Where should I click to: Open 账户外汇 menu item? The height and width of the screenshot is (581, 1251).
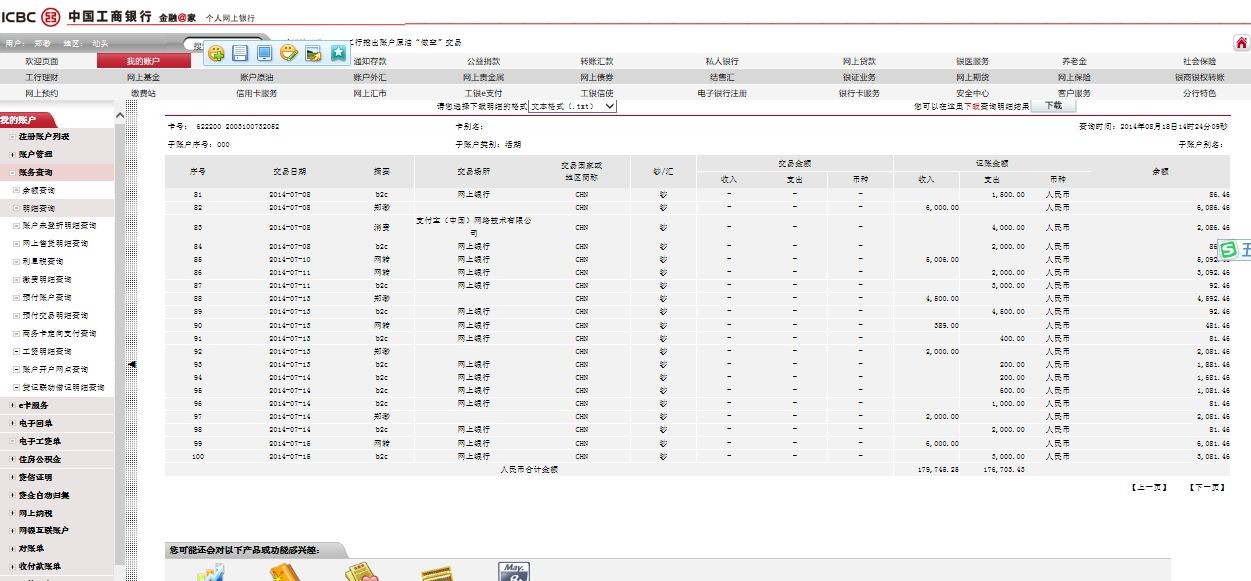coord(369,77)
